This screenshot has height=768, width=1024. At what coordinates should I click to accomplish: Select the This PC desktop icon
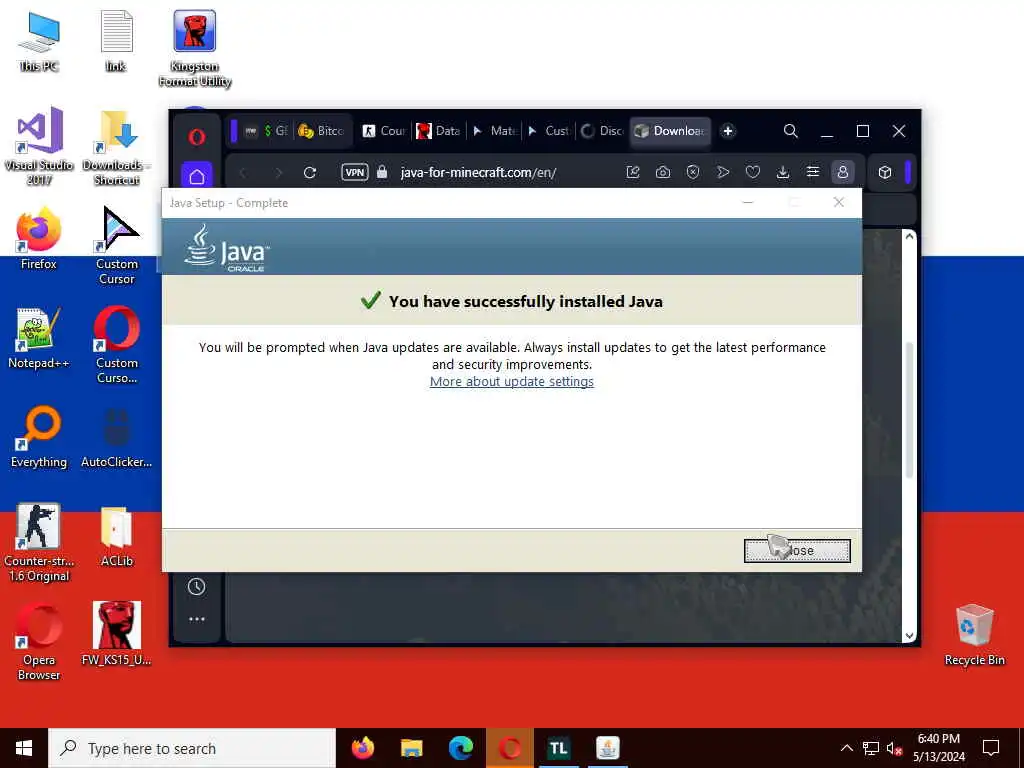(39, 42)
